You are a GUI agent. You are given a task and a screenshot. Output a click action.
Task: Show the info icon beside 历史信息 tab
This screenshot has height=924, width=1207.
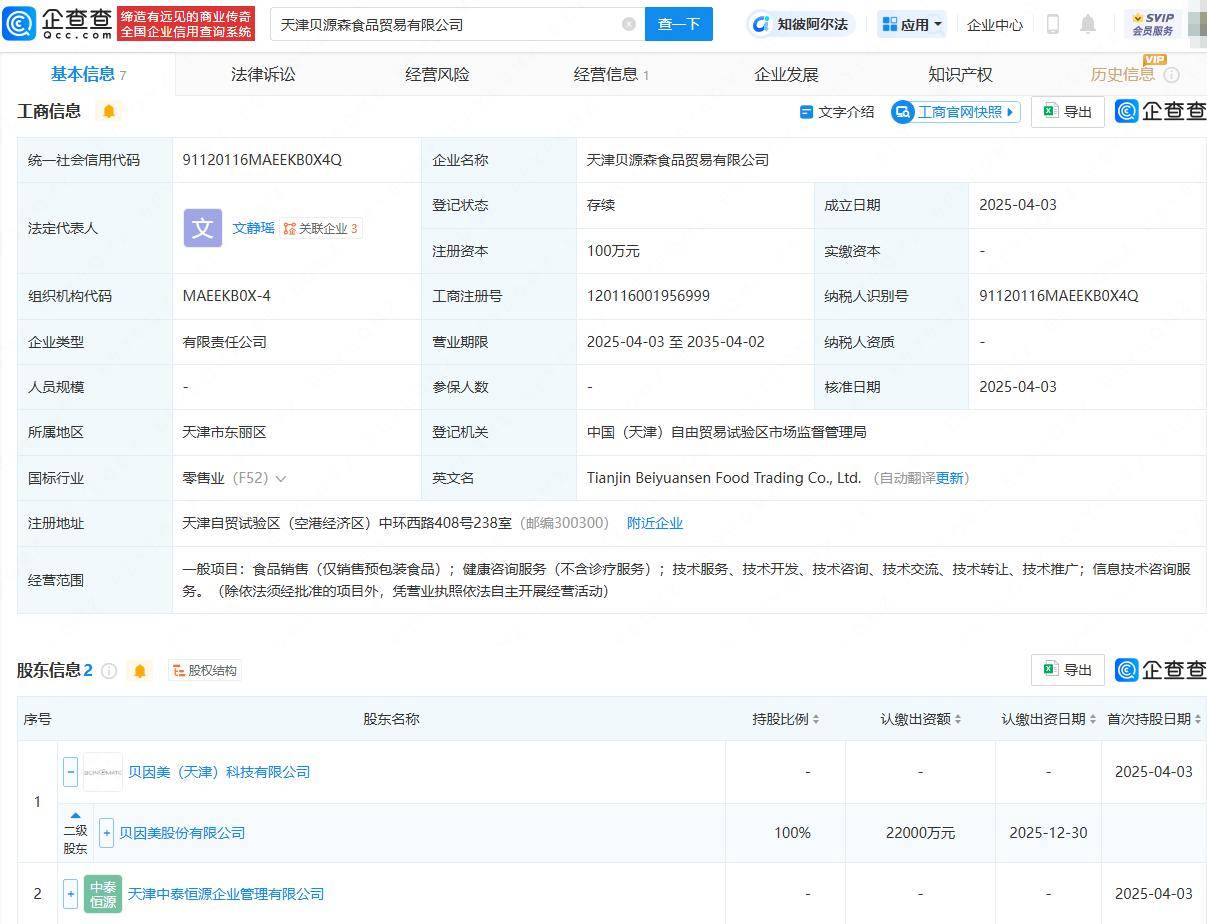click(1172, 75)
